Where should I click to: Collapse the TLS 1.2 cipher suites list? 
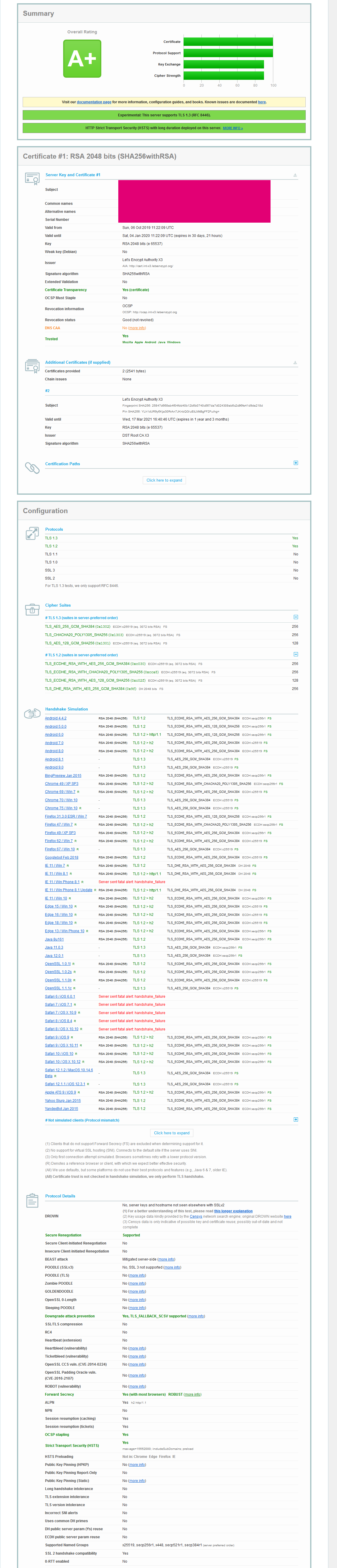click(296, 654)
